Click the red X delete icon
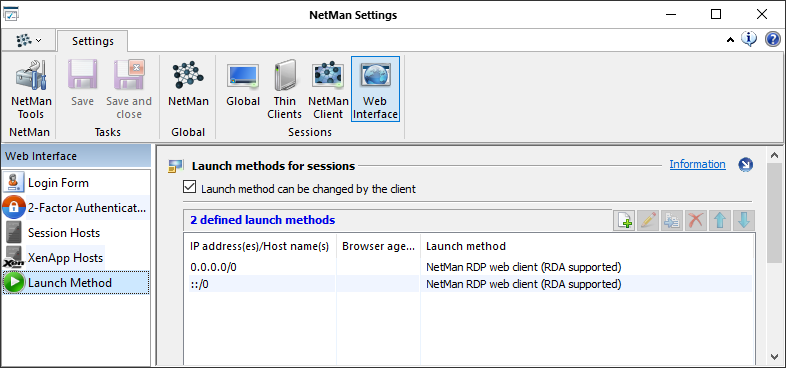The height and width of the screenshot is (368, 786). coord(696,220)
